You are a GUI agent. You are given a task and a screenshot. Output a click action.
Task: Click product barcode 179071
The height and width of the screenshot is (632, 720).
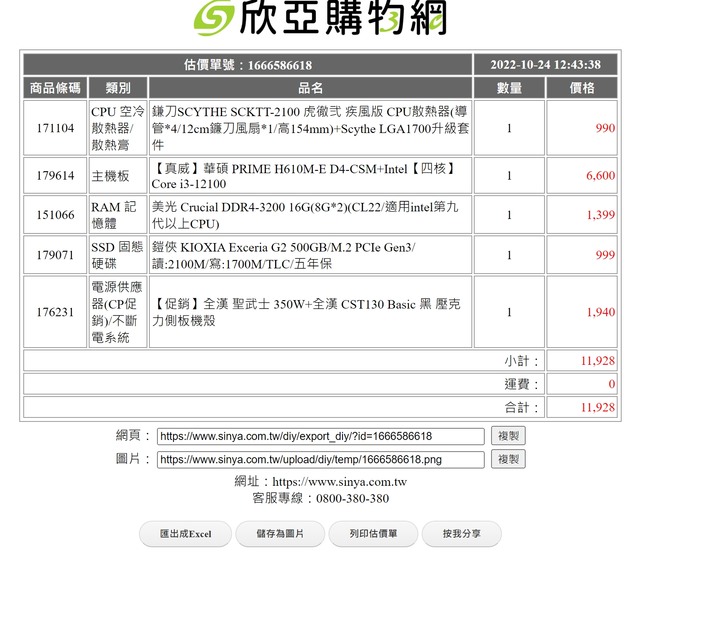click(55, 255)
